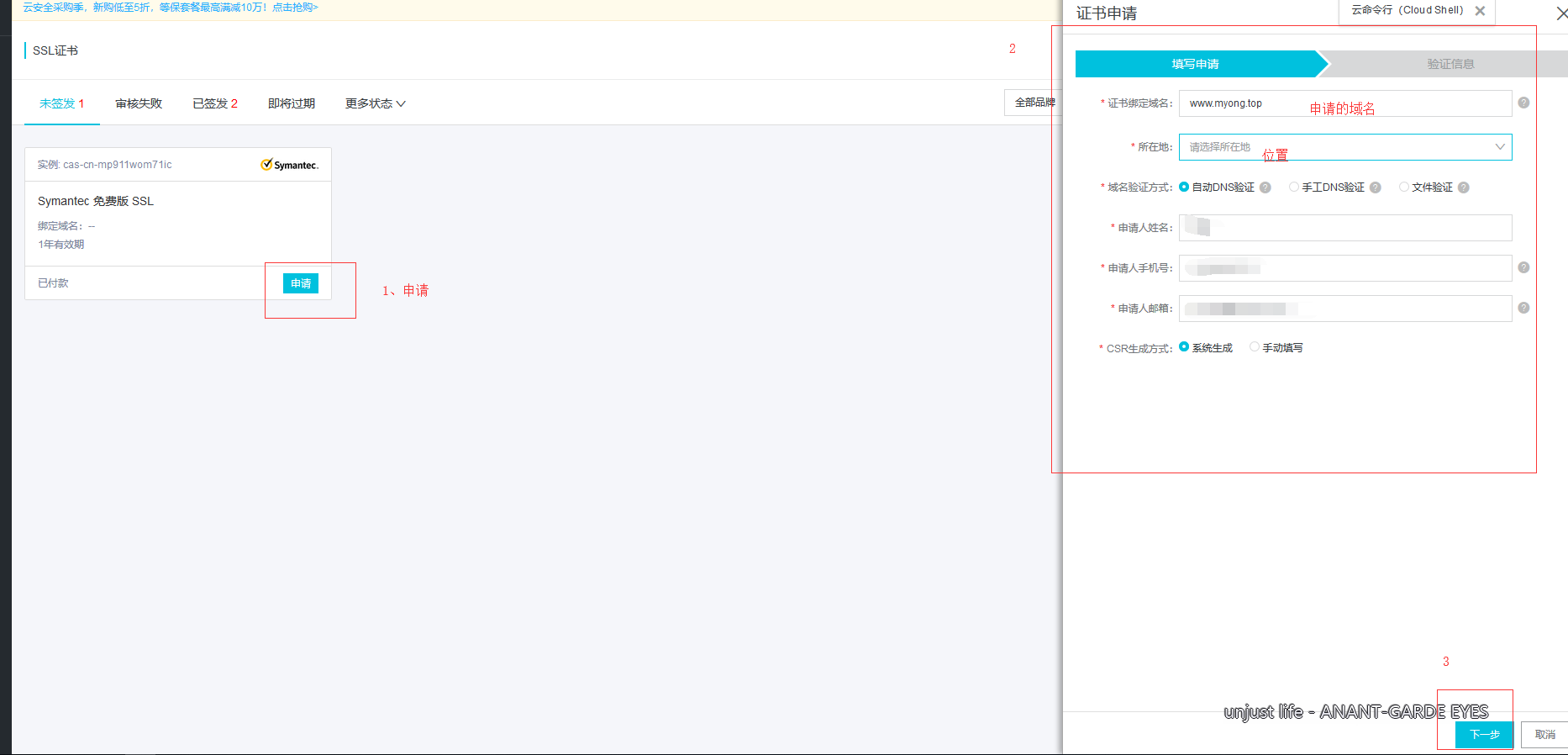This screenshot has width=1568, height=755.
Task: Click the help icon beside certificate domain field
Action: [1523, 103]
